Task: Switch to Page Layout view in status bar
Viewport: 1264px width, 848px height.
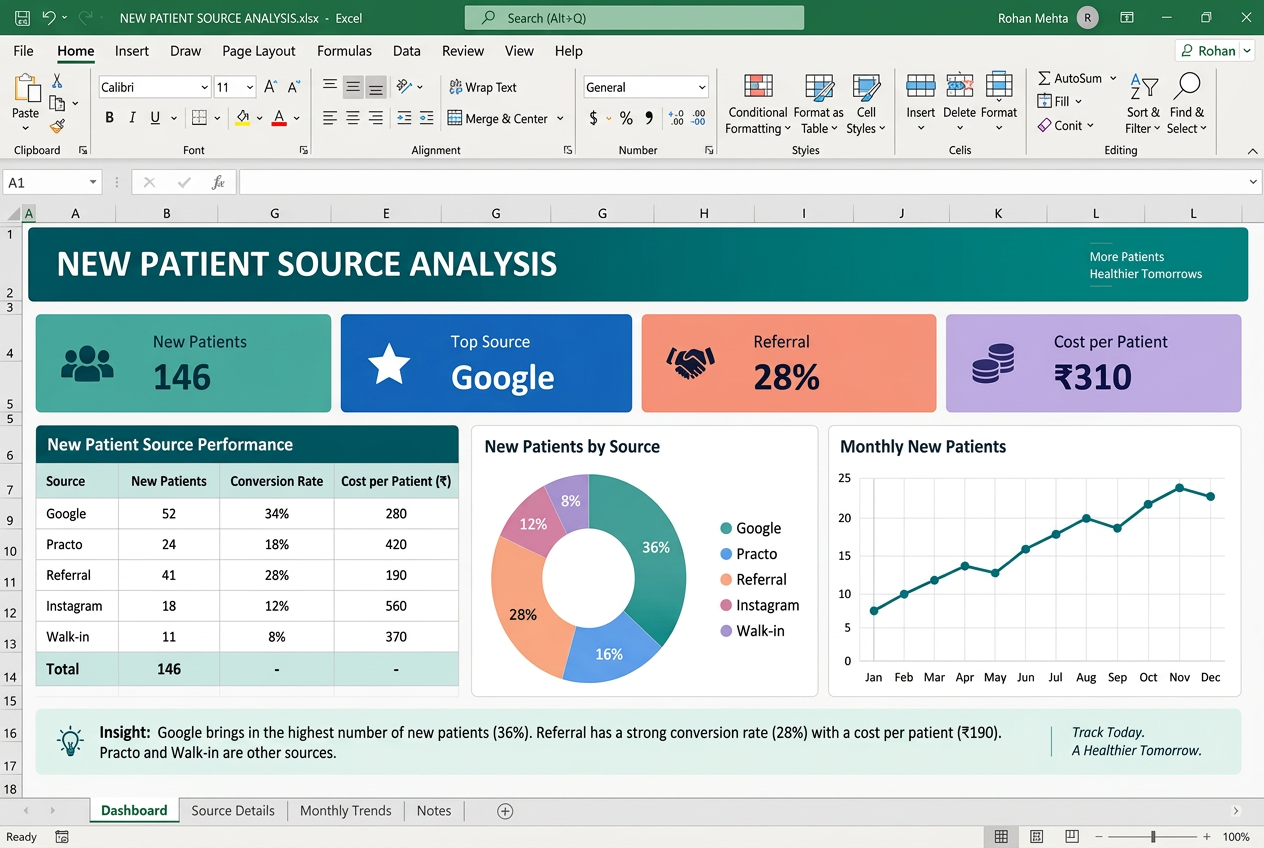Action: pyautogui.click(x=1037, y=837)
